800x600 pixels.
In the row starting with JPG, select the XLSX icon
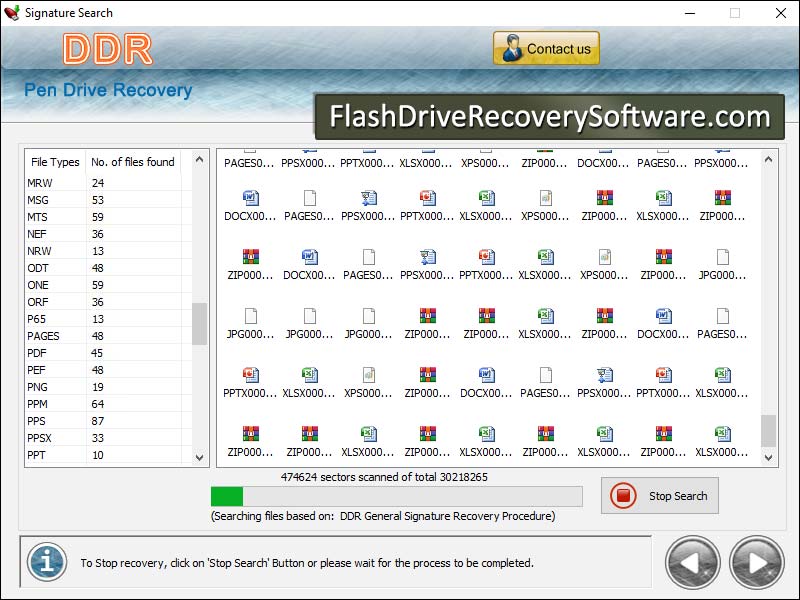click(545, 316)
